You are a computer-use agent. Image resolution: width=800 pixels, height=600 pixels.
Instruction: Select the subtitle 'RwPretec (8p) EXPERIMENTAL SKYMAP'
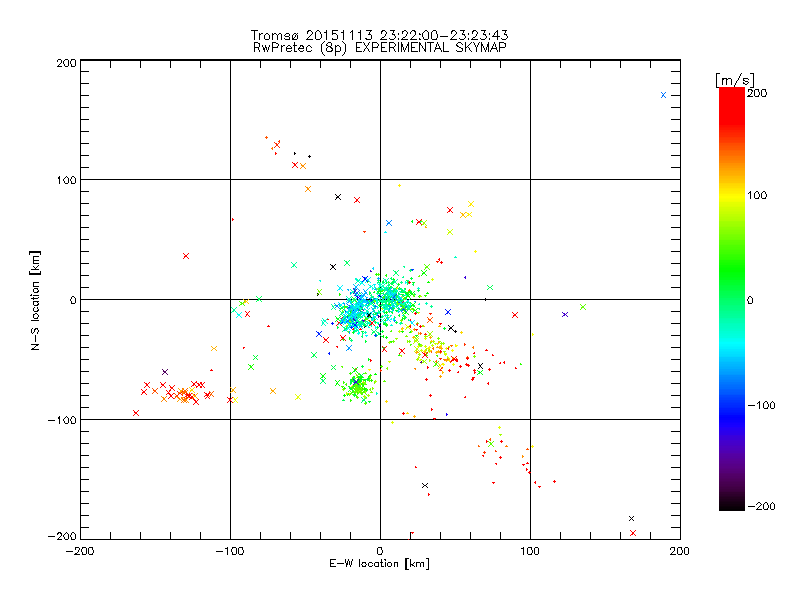[x=380, y=47]
